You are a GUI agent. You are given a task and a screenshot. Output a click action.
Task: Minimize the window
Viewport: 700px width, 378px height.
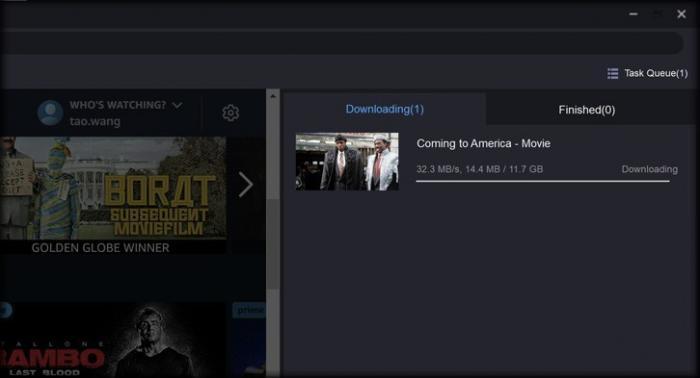pyautogui.click(x=633, y=14)
